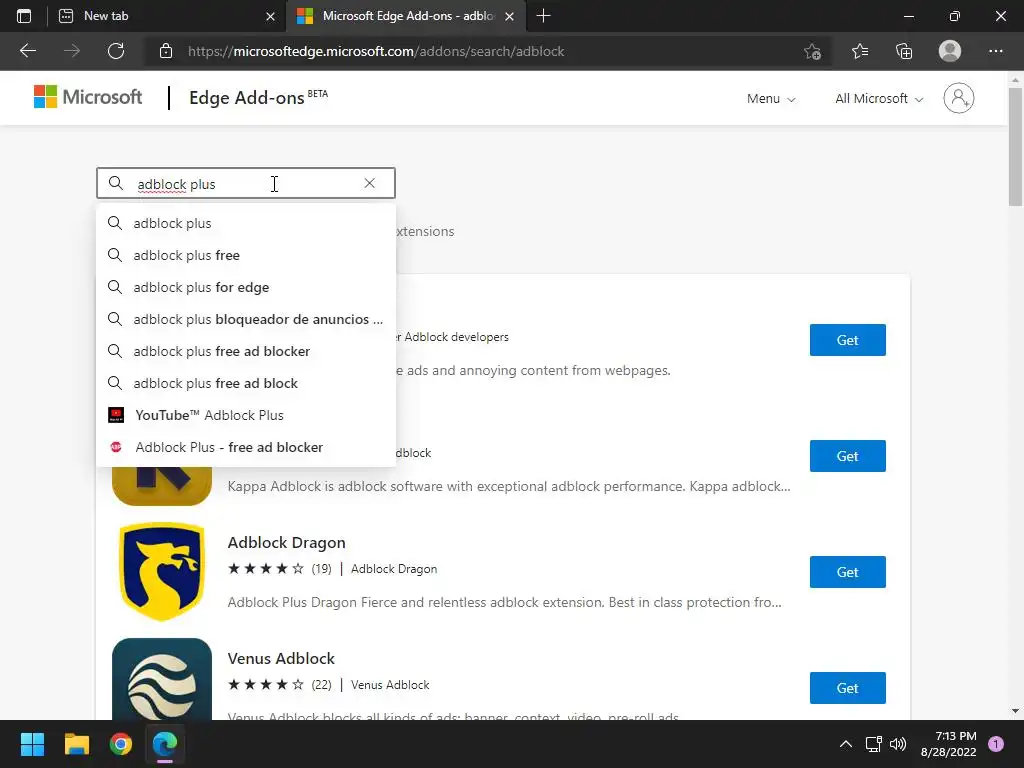Image resolution: width=1024 pixels, height=768 pixels.
Task: Choose 'adblock plus for edge' suggestion
Action: 246,287
